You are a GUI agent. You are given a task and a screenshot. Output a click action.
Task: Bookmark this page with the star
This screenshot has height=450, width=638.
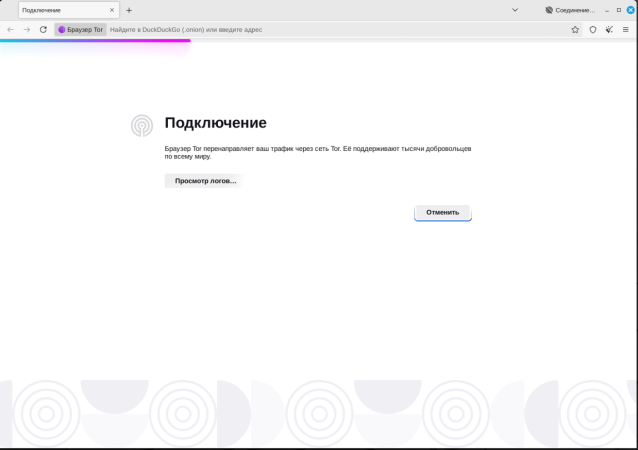click(x=575, y=30)
